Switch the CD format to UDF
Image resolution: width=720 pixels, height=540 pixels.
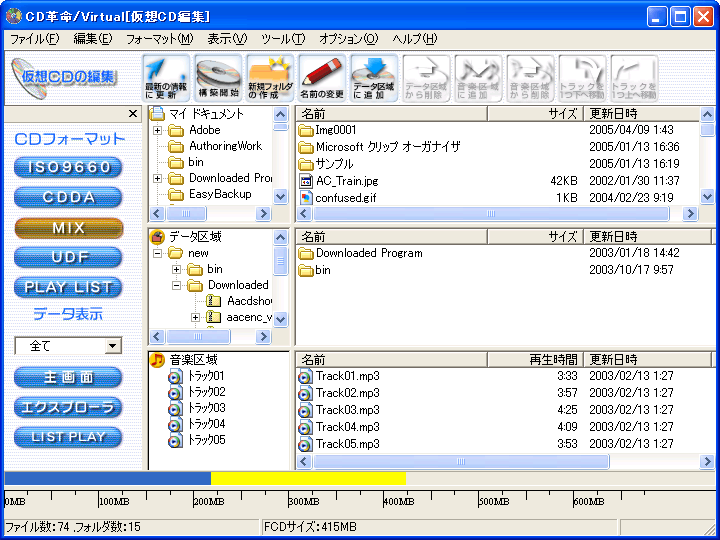pos(68,257)
